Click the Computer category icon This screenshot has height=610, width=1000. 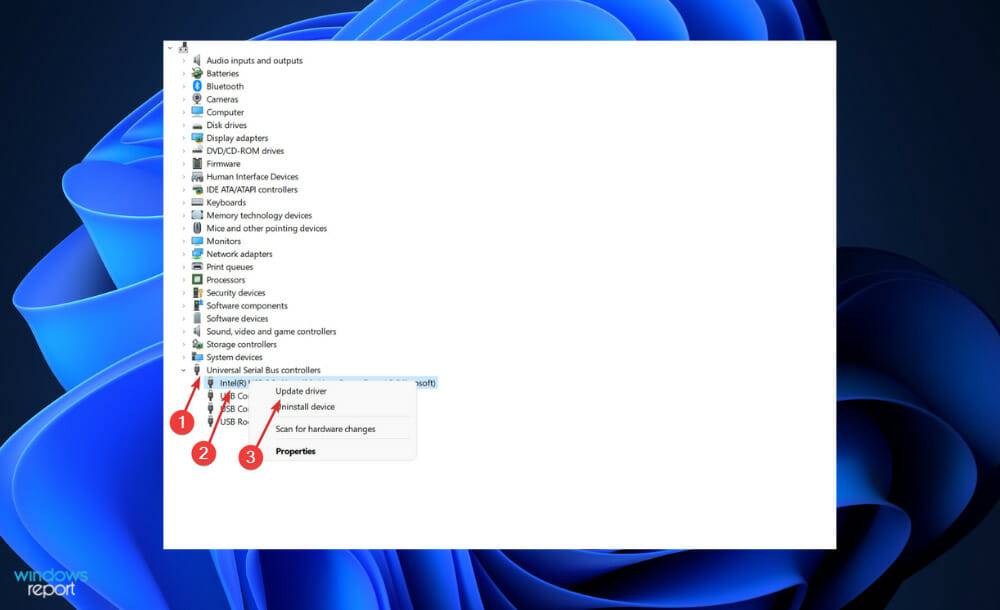197,112
